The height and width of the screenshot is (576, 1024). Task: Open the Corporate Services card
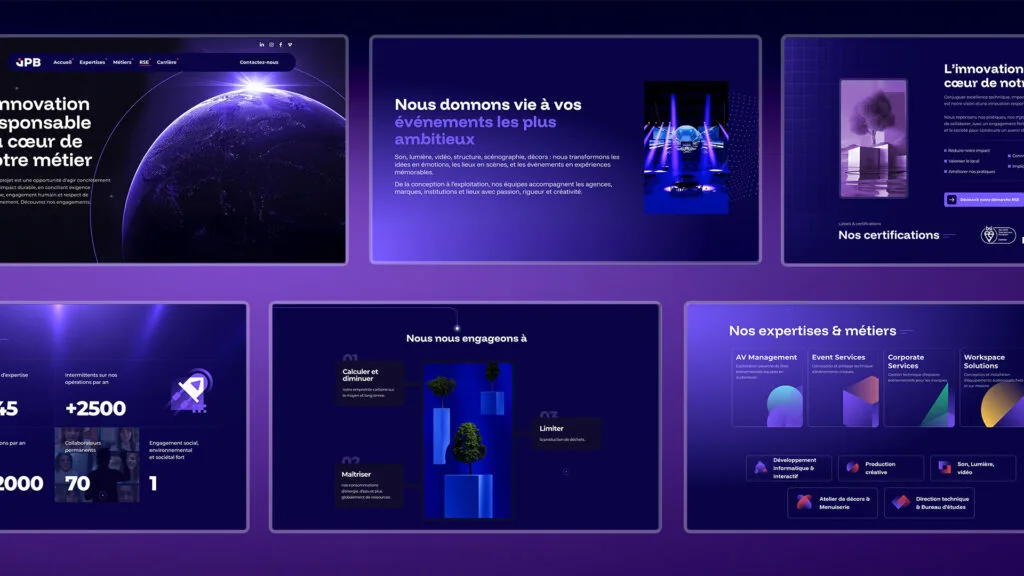pyautogui.click(x=919, y=389)
